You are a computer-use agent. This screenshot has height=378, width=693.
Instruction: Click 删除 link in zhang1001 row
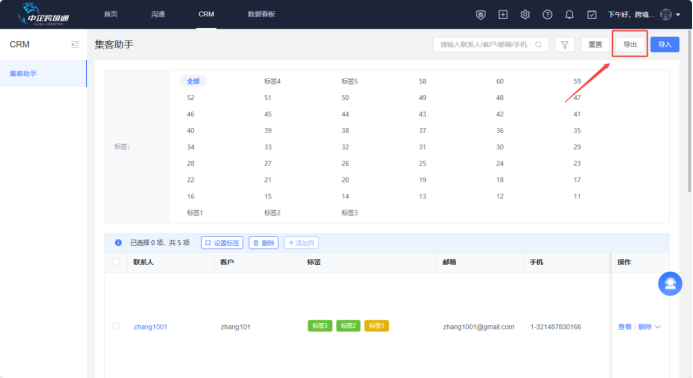pos(645,327)
